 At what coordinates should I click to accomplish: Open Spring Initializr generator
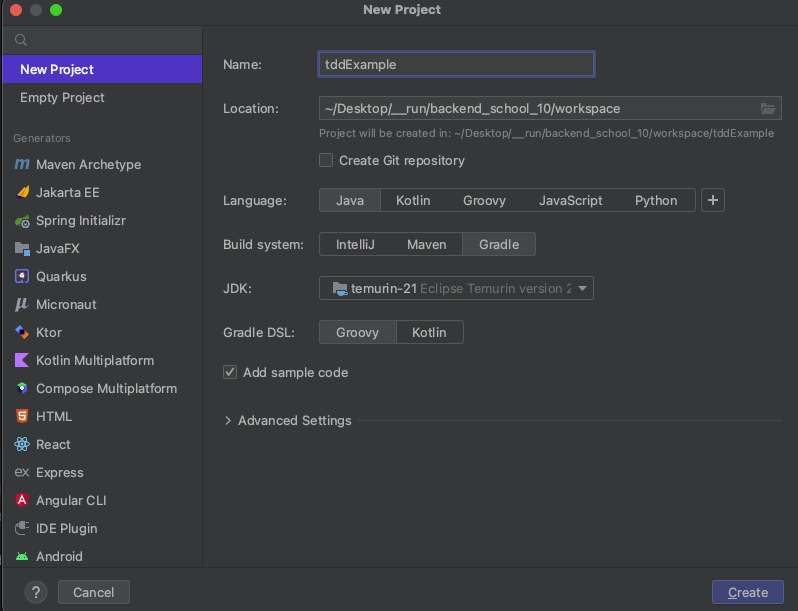102,220
